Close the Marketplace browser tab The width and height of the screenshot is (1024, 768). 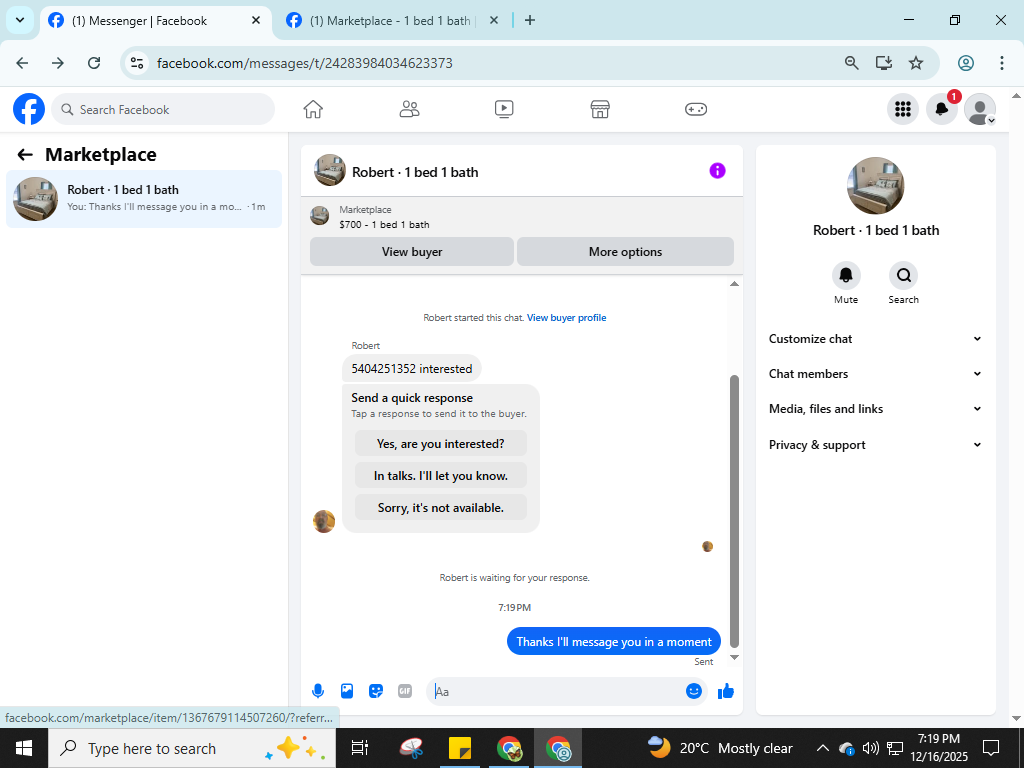[x=494, y=20]
